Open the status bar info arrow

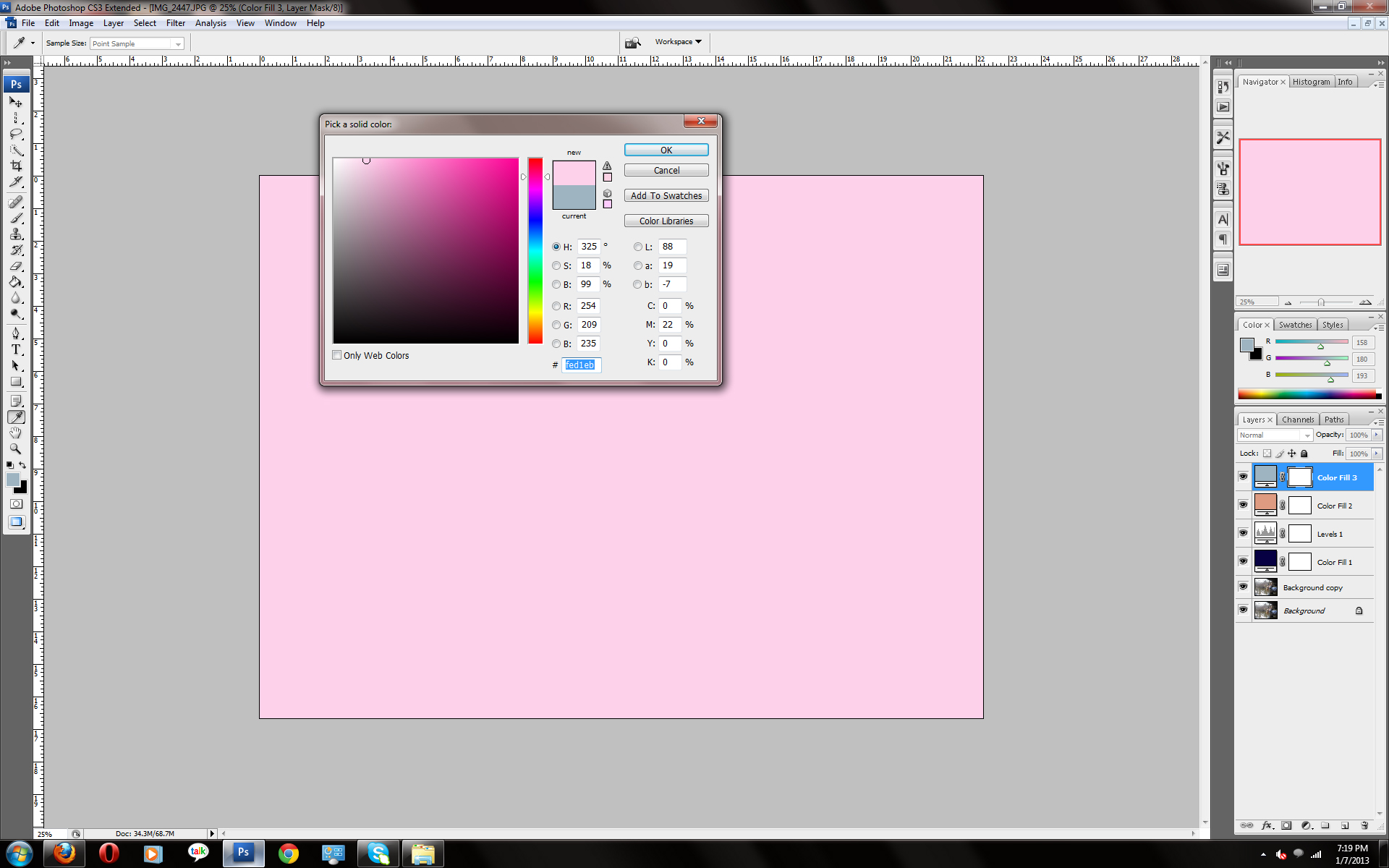coord(212,833)
